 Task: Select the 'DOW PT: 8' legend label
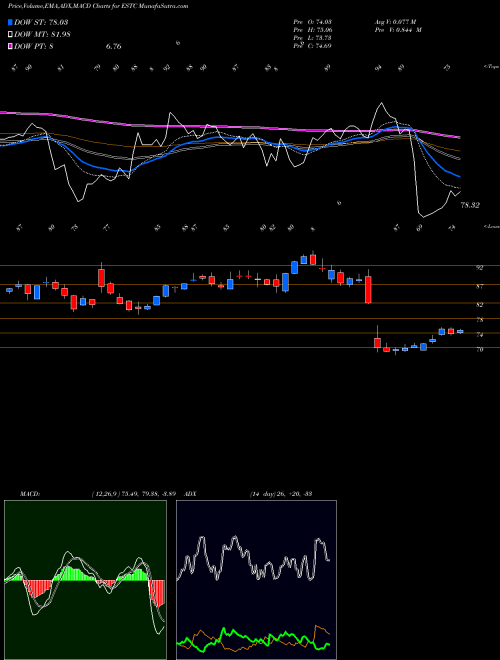pyautogui.click(x=34, y=46)
